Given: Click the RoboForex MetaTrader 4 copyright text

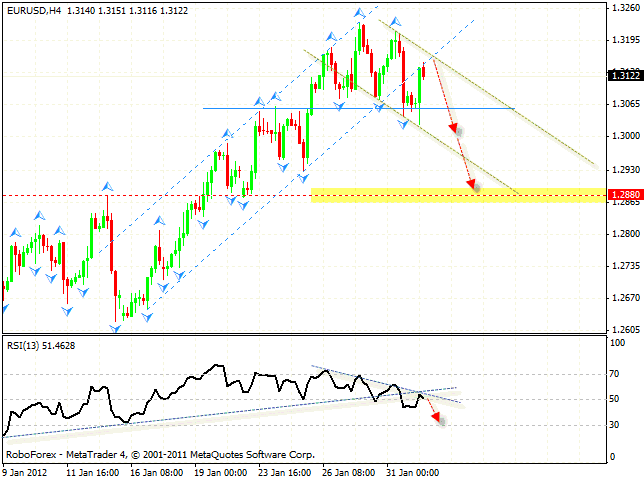Looking at the screenshot, I should point(160,454).
